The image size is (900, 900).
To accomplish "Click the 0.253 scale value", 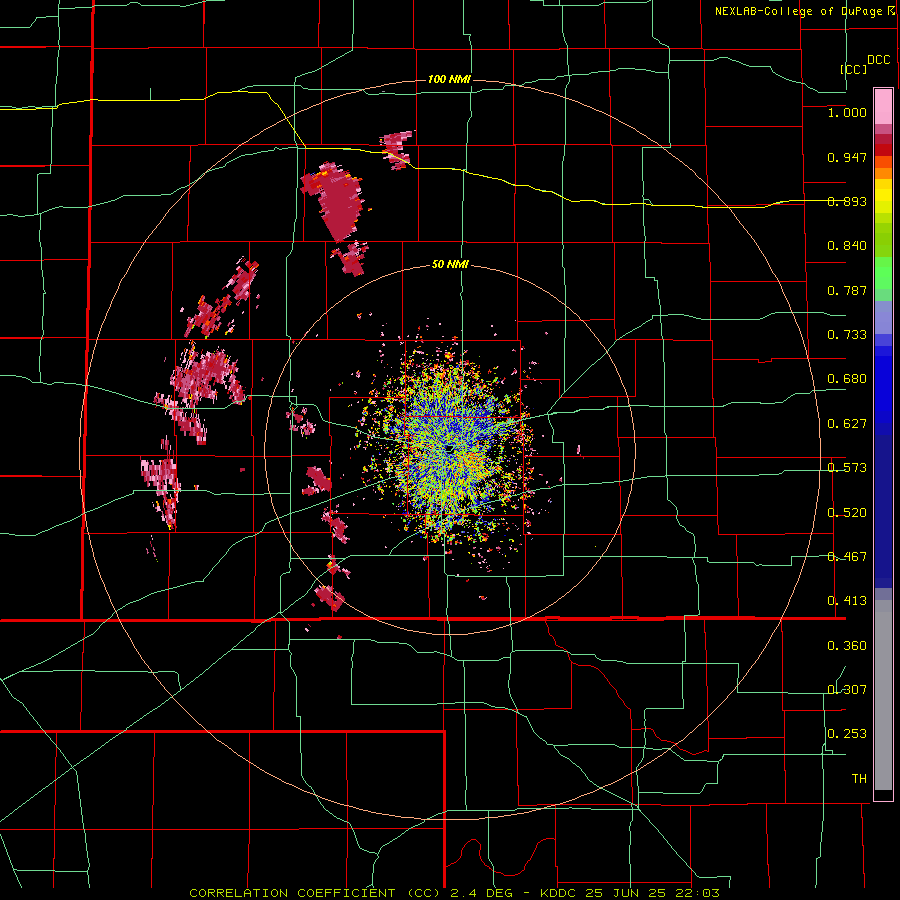I will (847, 734).
